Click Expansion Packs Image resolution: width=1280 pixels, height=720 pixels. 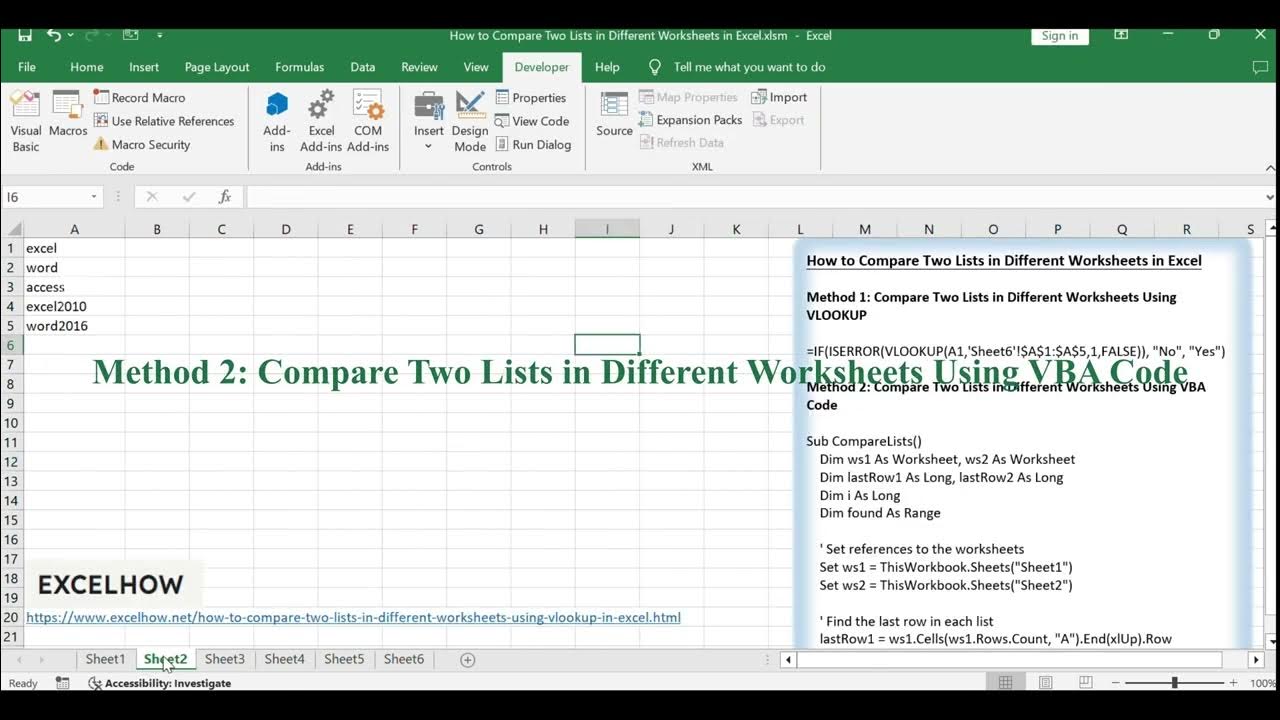click(x=691, y=120)
